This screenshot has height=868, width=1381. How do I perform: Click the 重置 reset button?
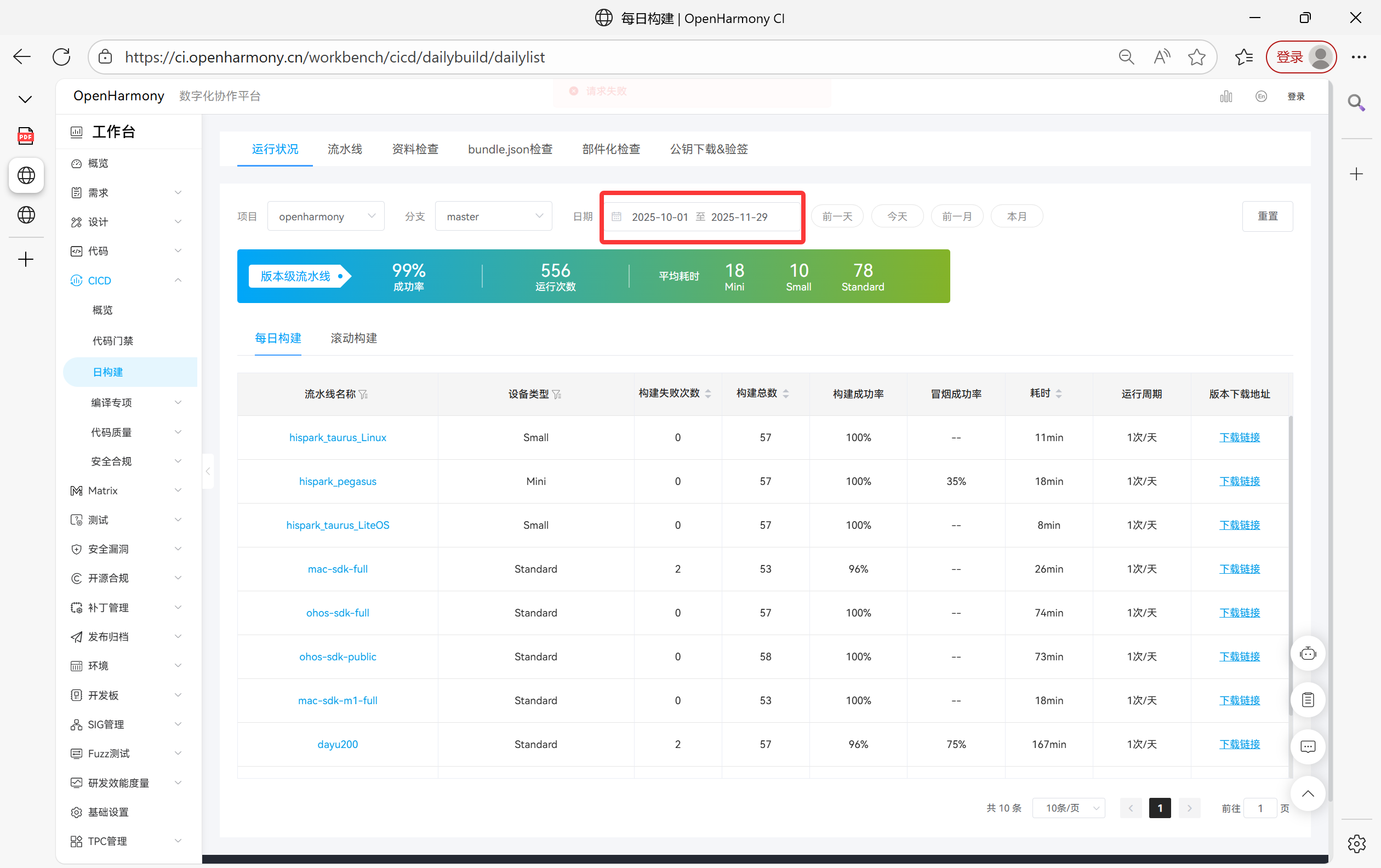click(x=1267, y=216)
